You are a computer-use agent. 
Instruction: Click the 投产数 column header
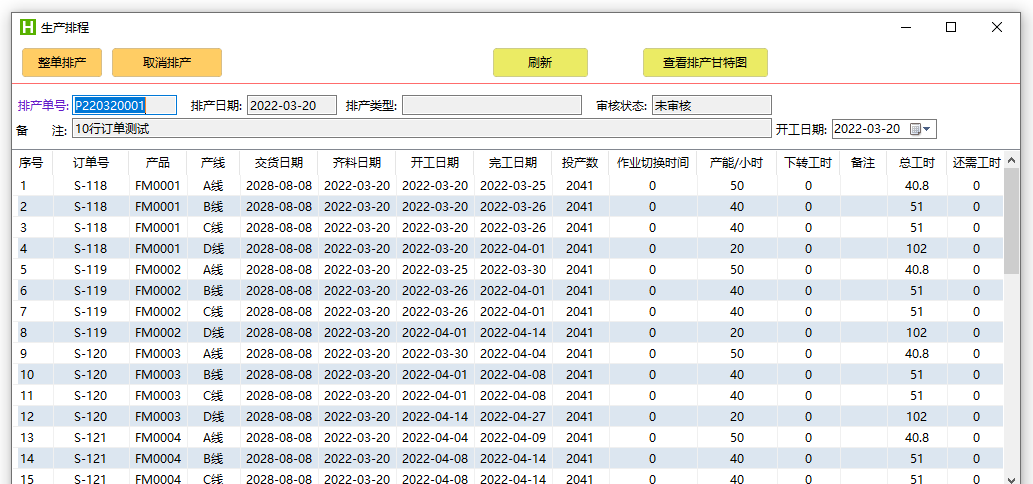click(580, 163)
